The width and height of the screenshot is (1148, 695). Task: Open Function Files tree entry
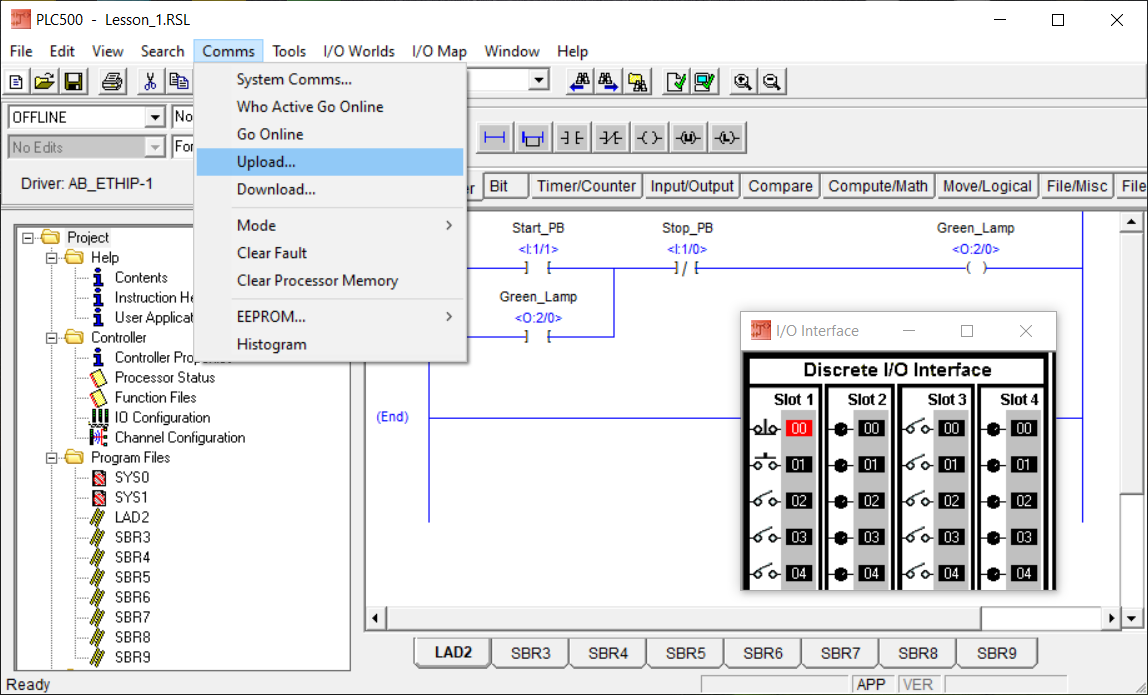coord(155,397)
